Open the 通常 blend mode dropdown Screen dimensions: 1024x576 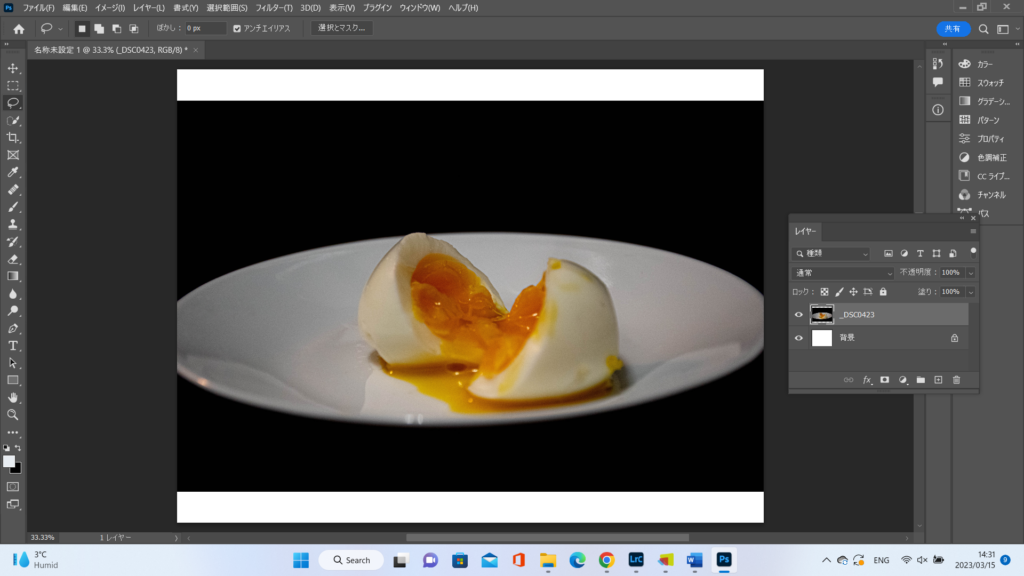(x=843, y=272)
